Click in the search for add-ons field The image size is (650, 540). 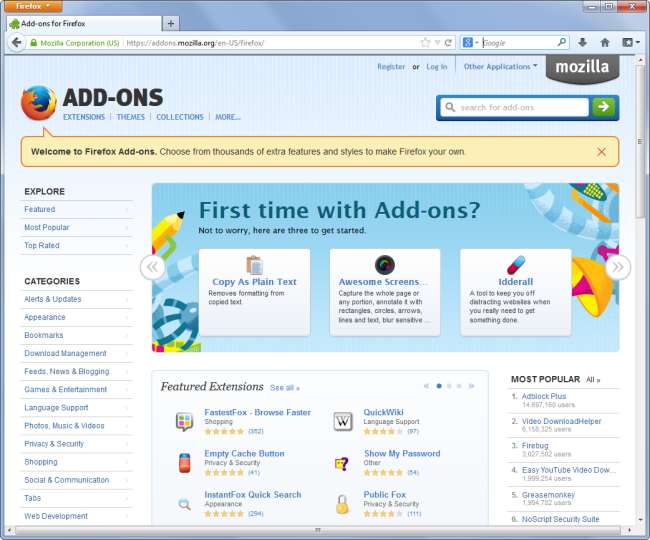click(514, 107)
